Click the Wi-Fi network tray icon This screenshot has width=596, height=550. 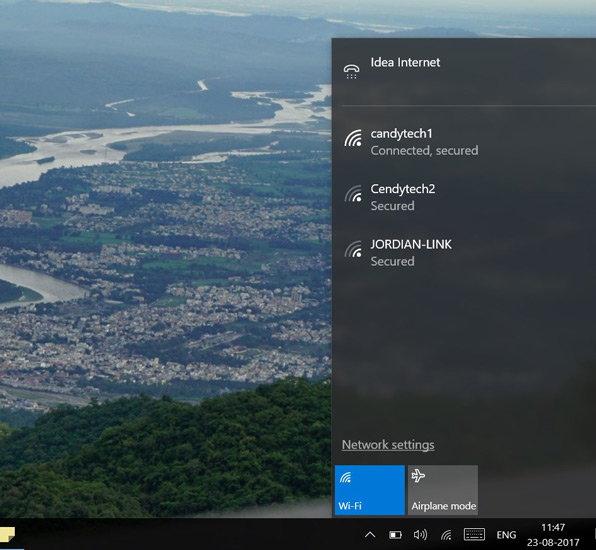tap(446, 535)
